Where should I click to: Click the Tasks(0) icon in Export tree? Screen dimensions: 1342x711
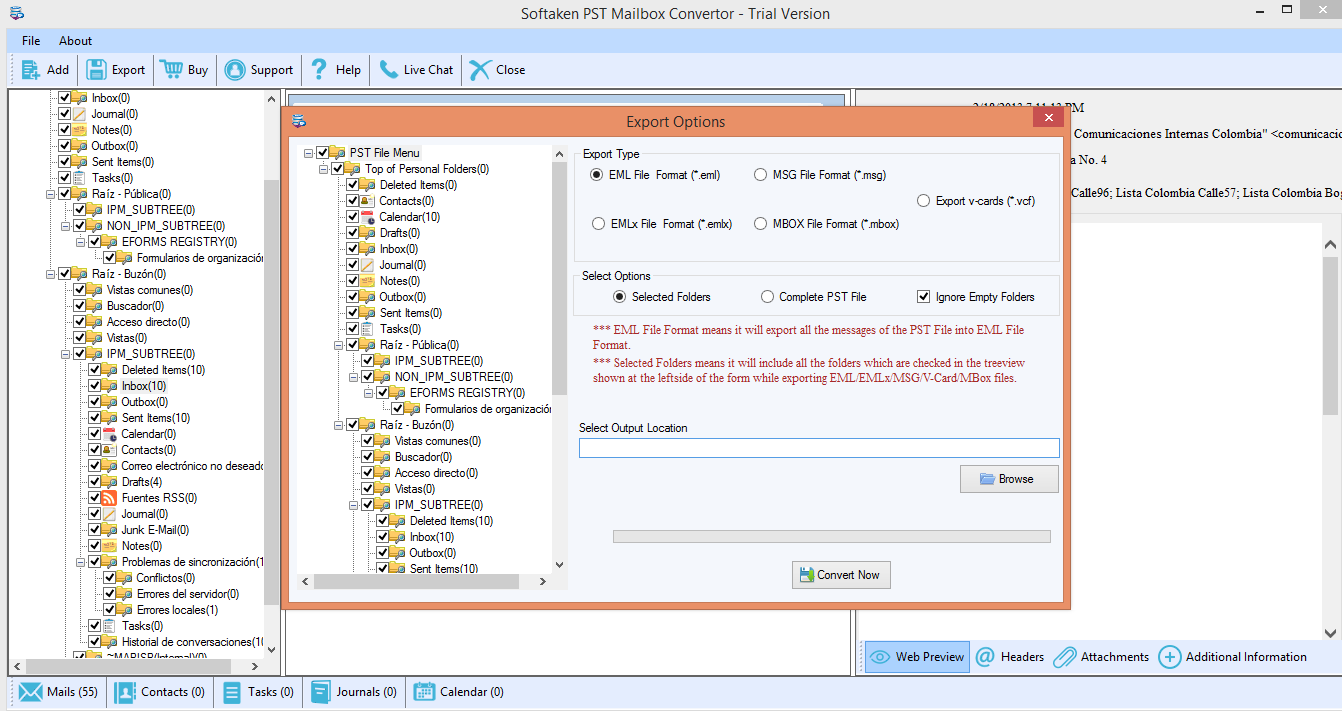click(x=369, y=329)
